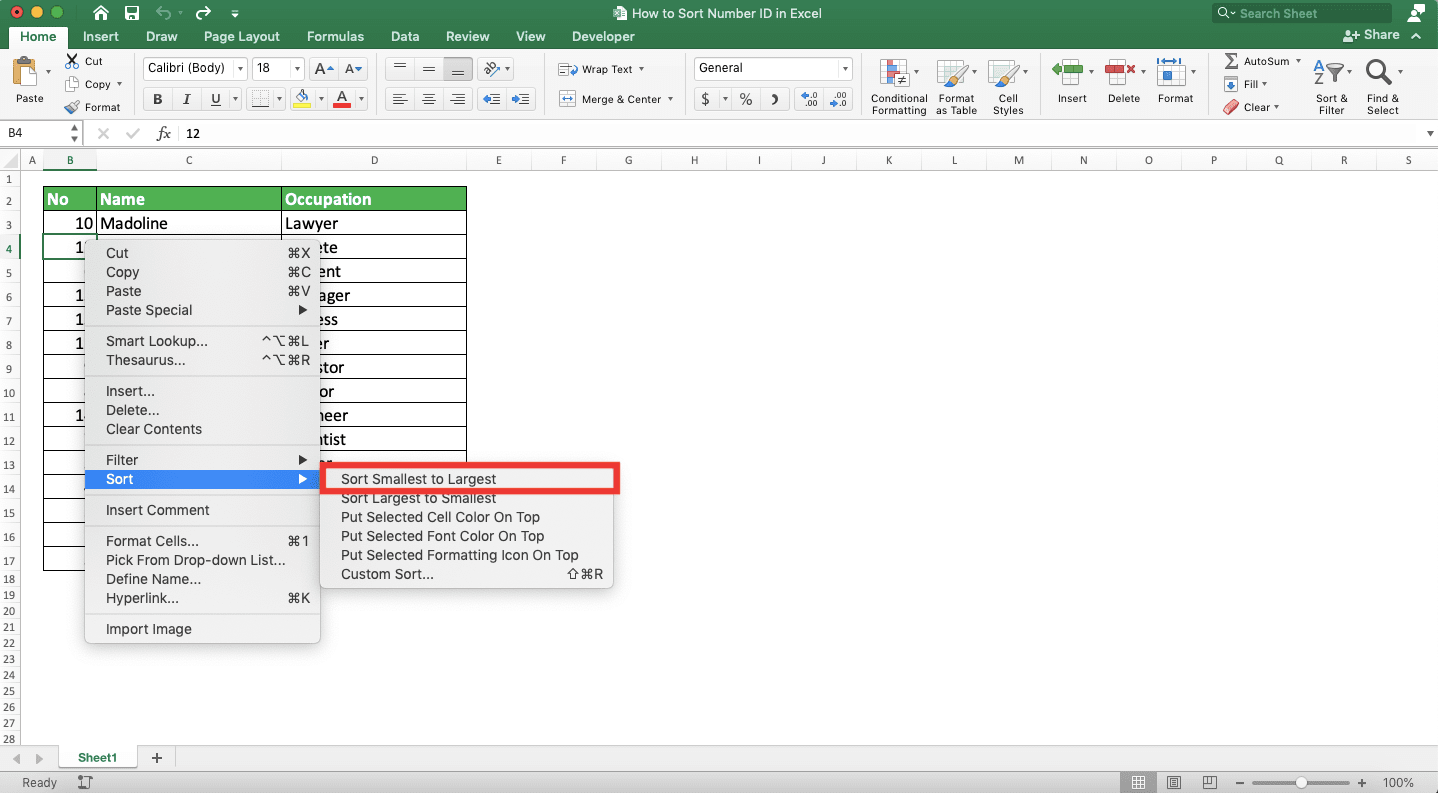Toggle Wrap Text
Image resolution: width=1438 pixels, height=793 pixels.
600,69
